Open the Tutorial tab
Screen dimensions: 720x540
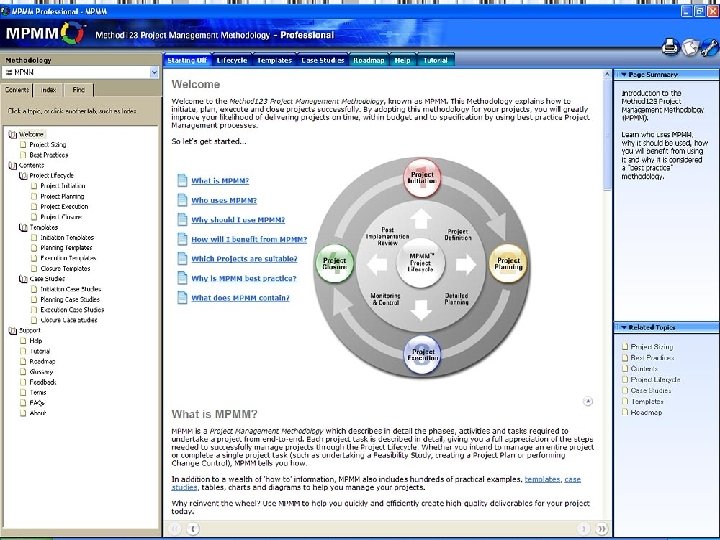pos(435,60)
